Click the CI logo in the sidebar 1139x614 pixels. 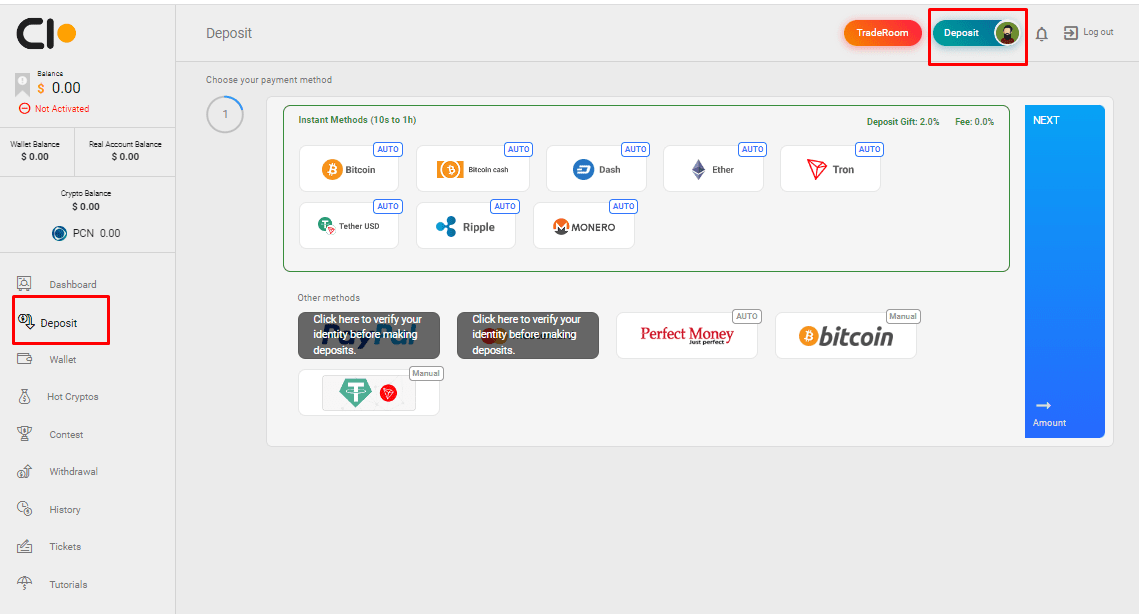click(46, 33)
